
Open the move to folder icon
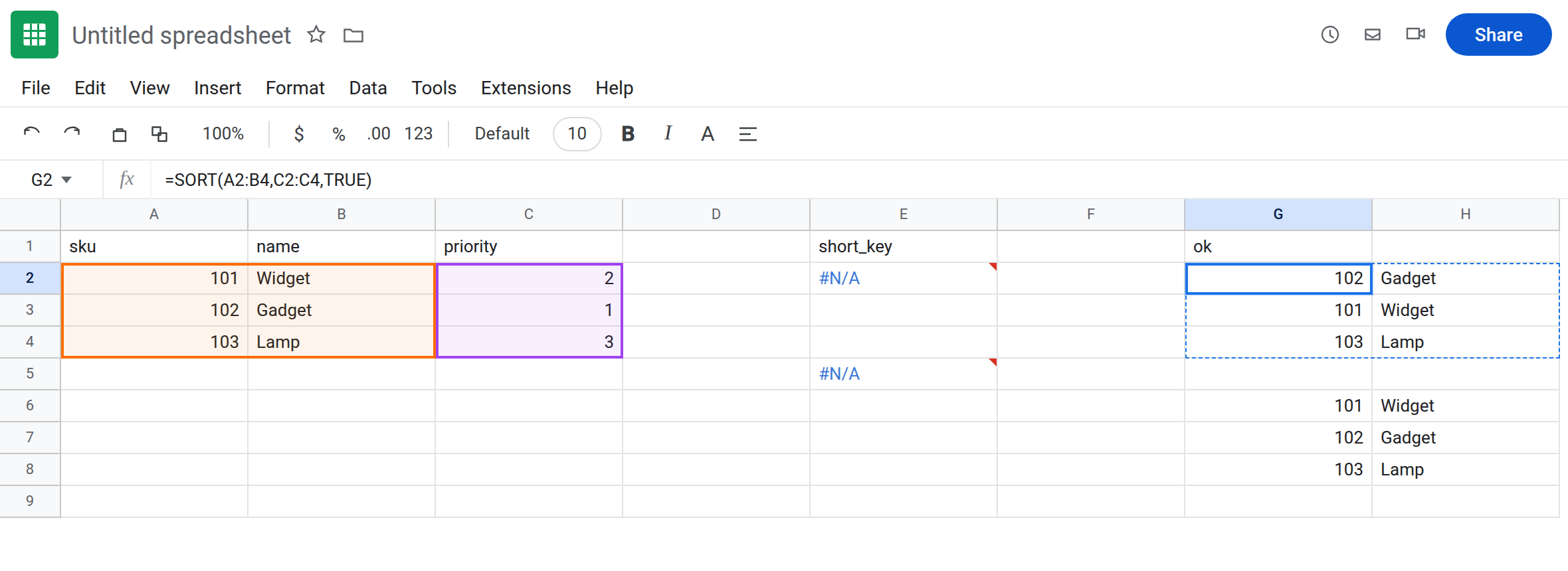[353, 35]
